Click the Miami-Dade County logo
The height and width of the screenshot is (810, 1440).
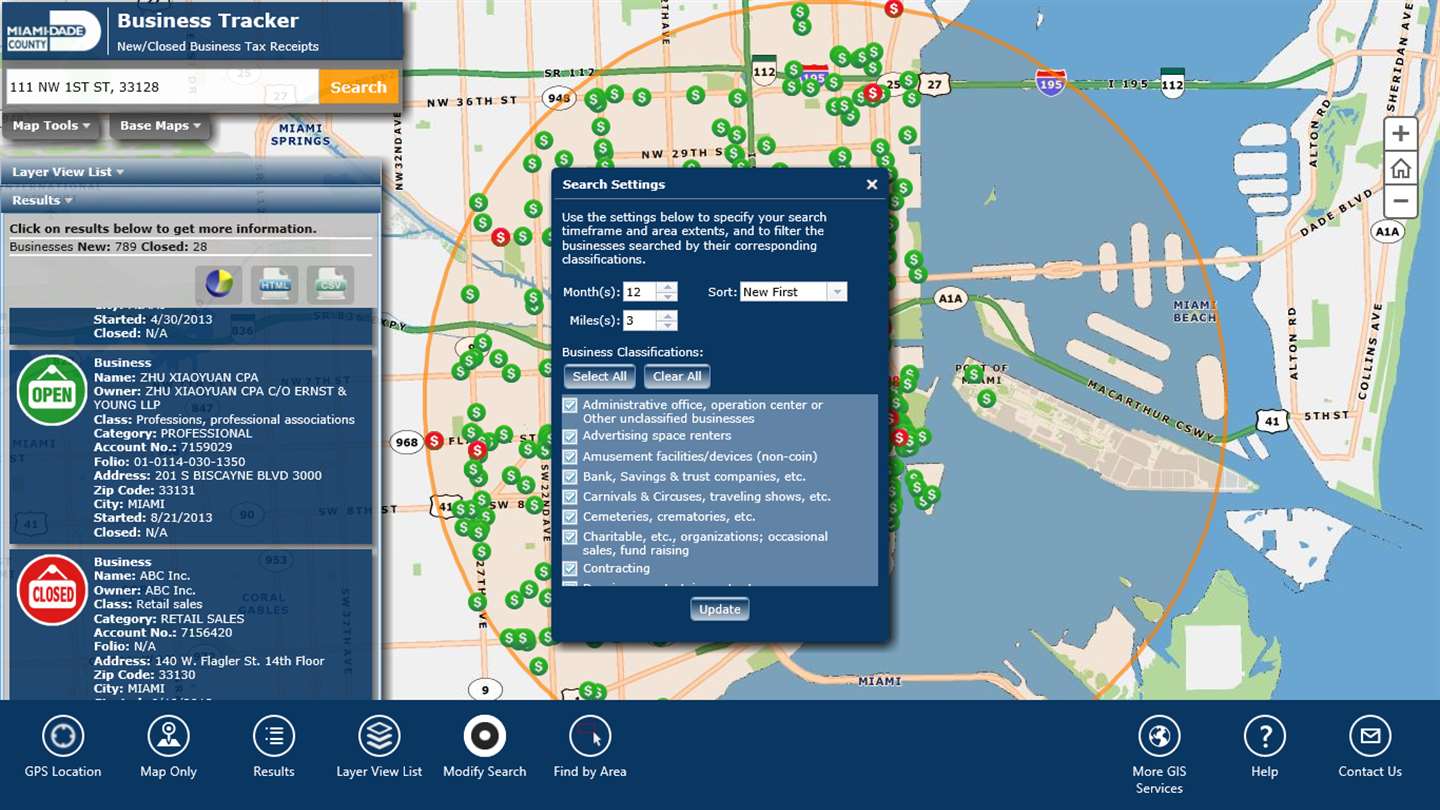tap(53, 33)
